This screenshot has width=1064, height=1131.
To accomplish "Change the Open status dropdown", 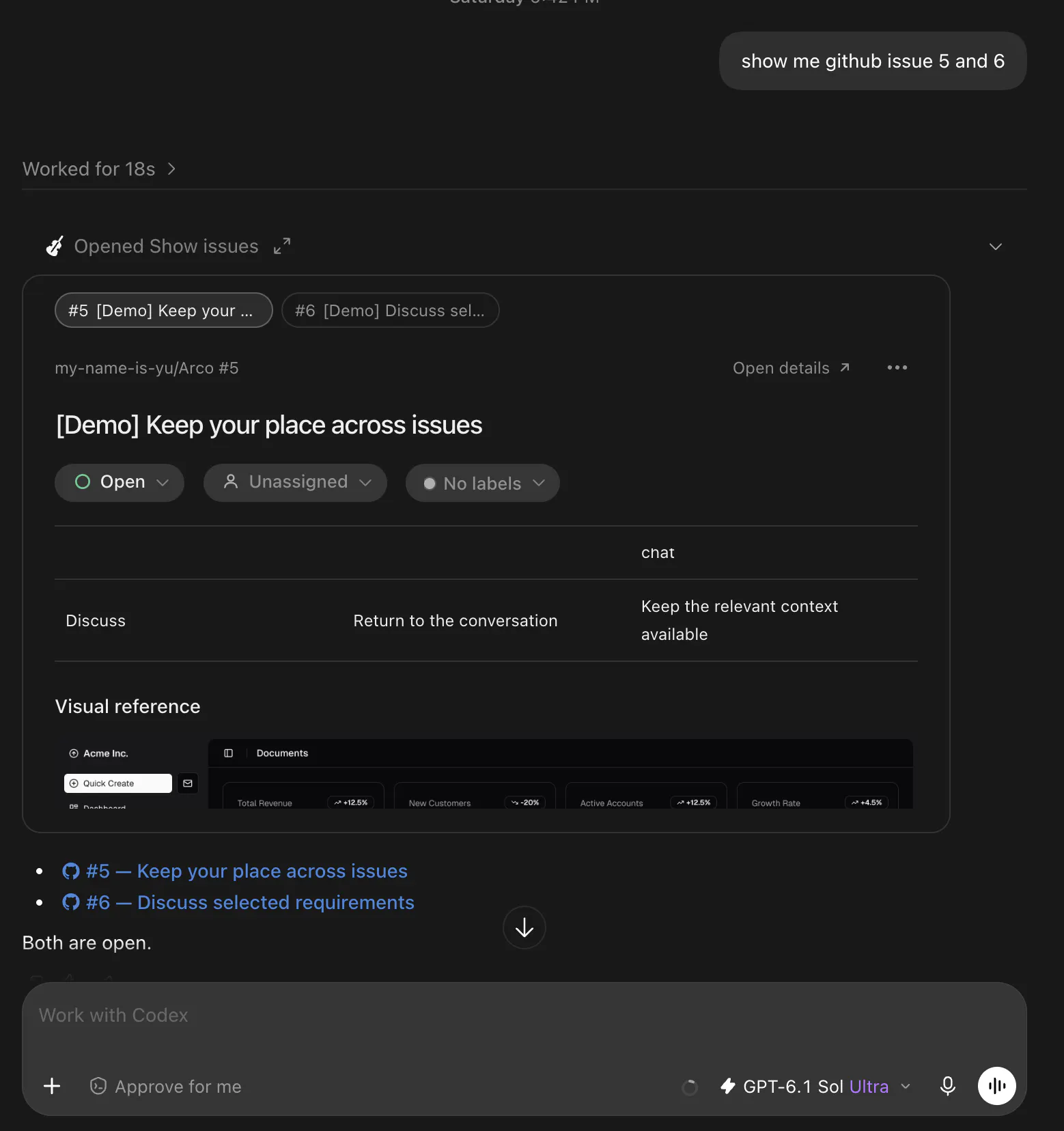I will point(120,483).
